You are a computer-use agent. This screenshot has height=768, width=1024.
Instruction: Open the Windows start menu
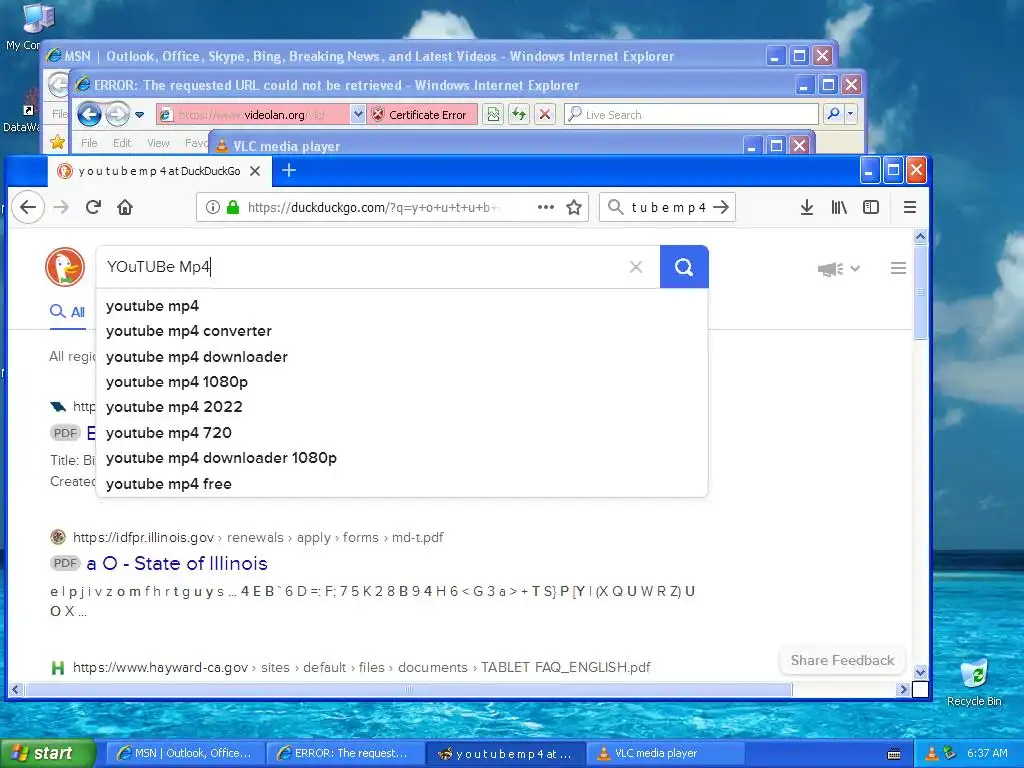click(48, 754)
